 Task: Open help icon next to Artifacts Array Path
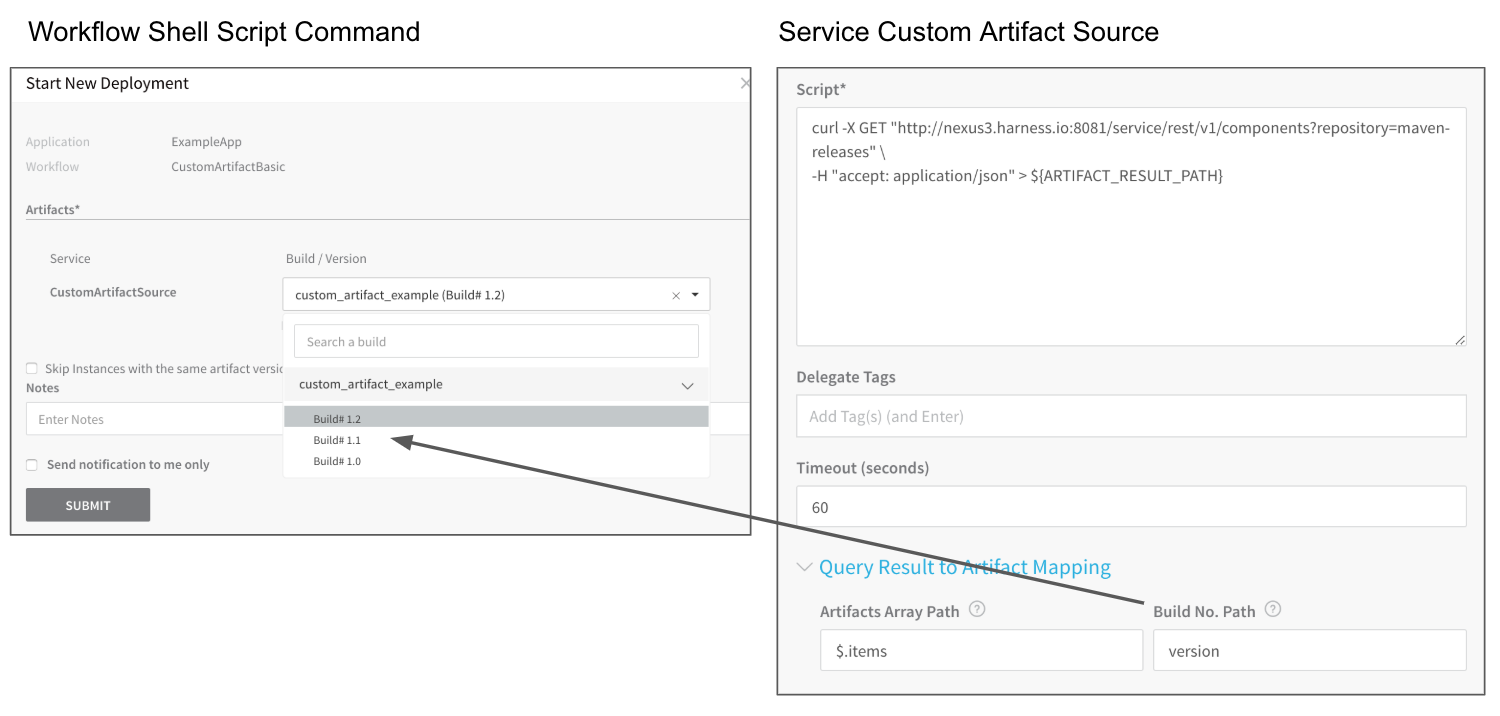(x=977, y=609)
